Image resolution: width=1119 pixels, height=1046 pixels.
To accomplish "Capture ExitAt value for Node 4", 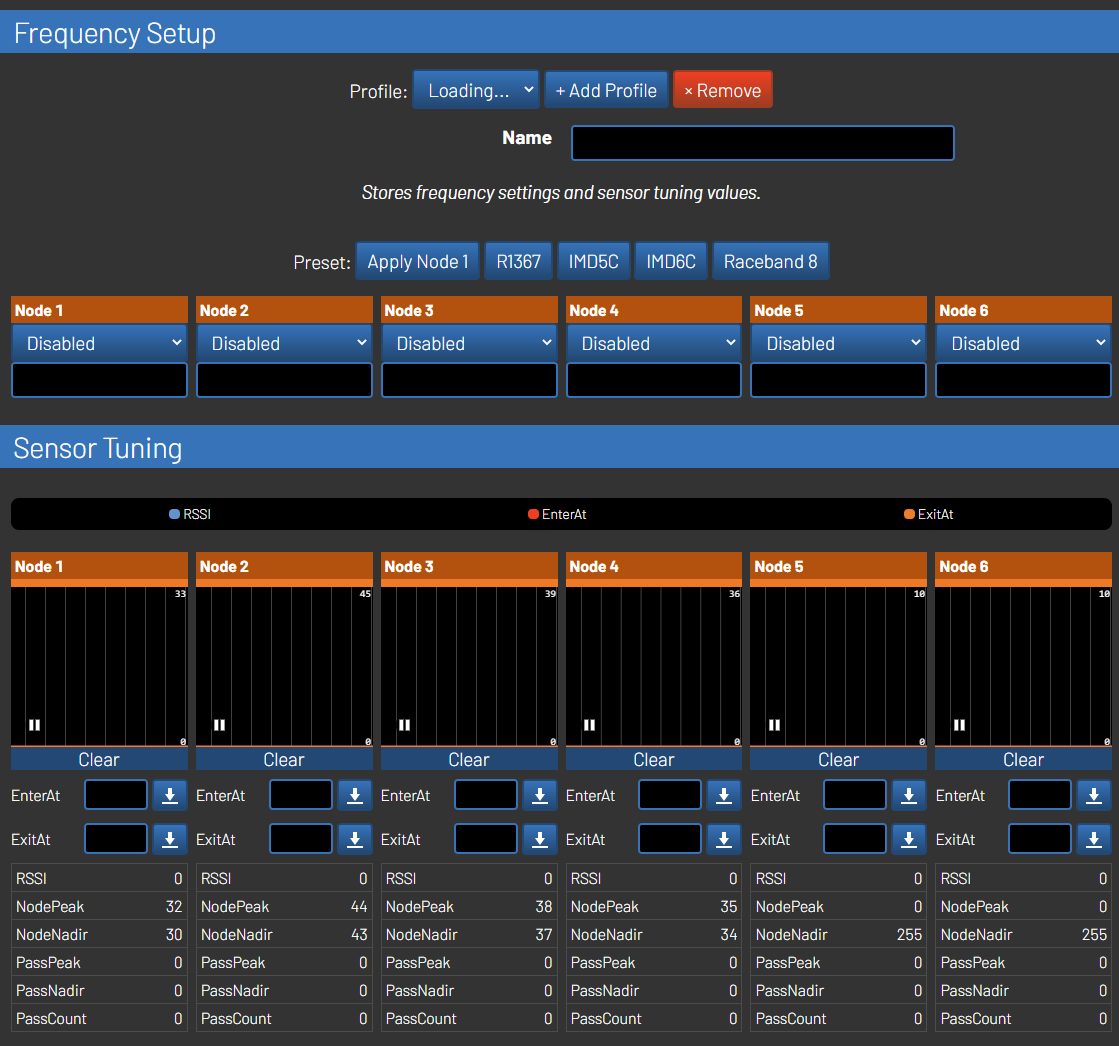I will (x=723, y=839).
